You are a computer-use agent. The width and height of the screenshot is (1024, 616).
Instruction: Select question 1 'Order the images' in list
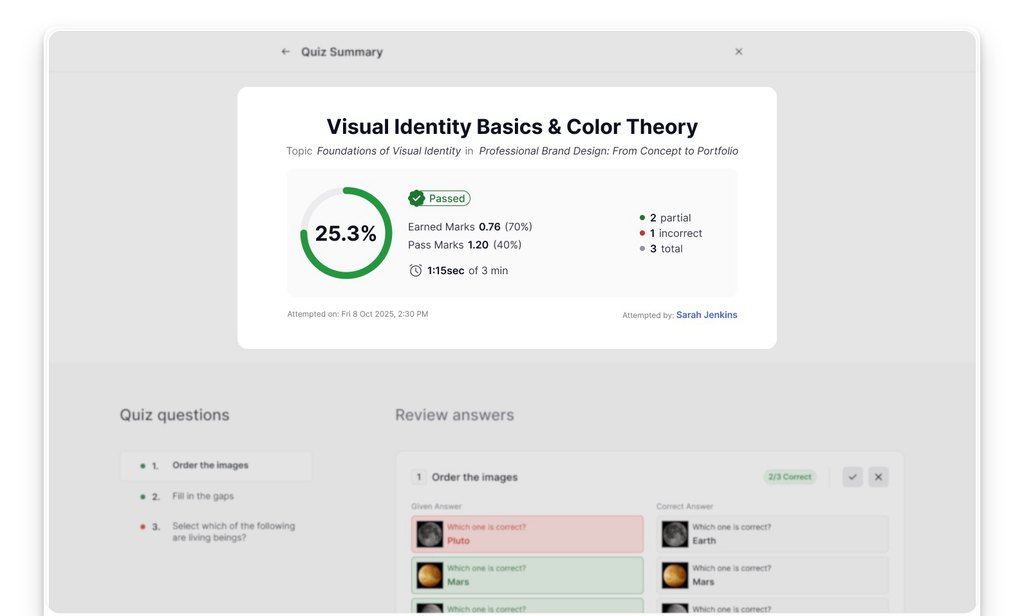click(x=216, y=466)
